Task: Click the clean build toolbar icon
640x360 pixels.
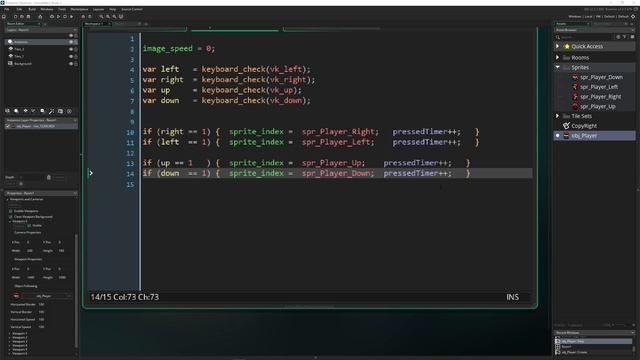Action: (x=71, y=16)
